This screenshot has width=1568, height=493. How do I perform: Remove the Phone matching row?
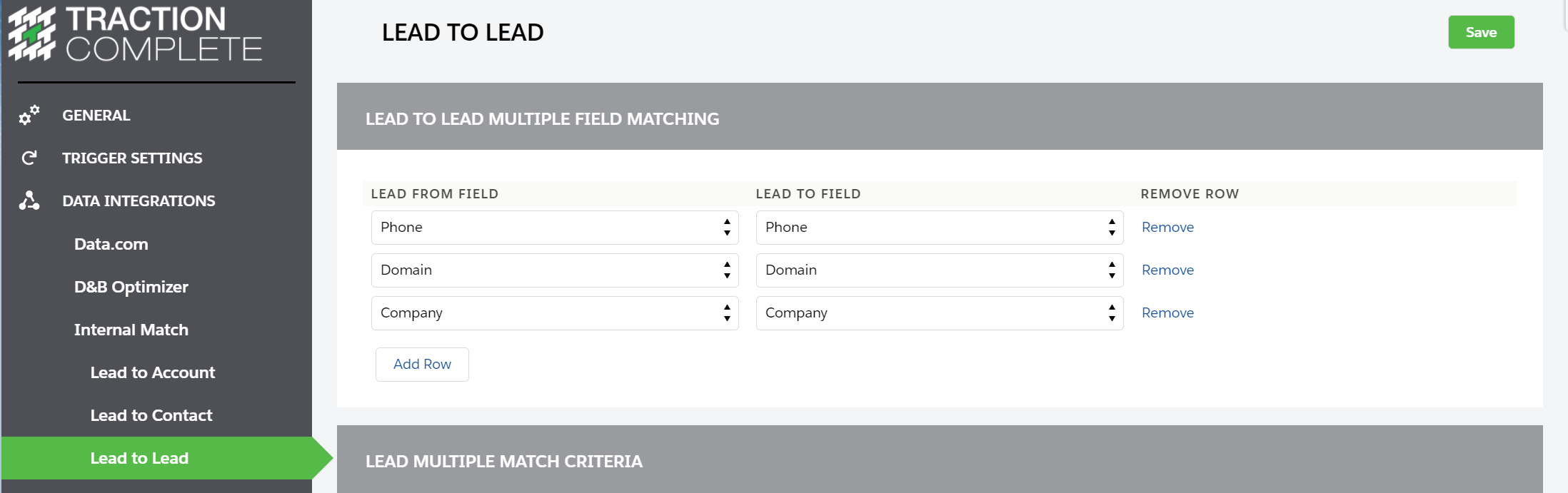click(1167, 228)
